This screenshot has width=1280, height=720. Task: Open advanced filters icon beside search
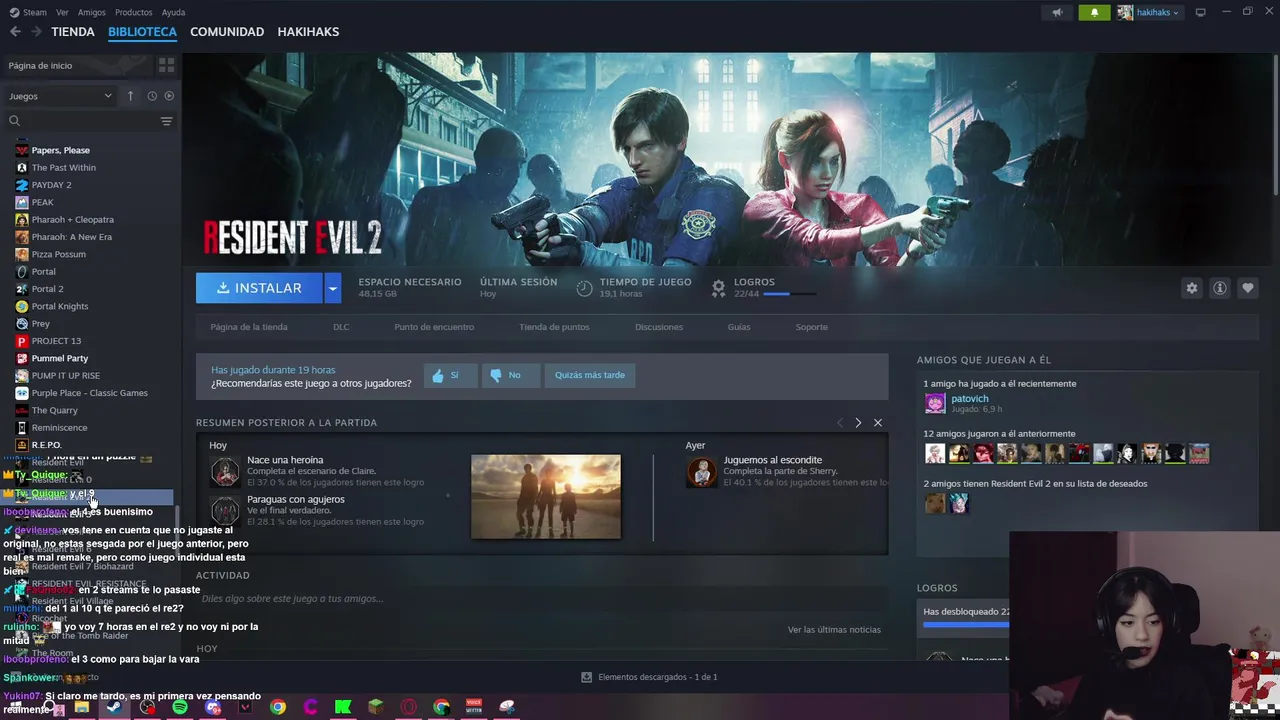[166, 121]
